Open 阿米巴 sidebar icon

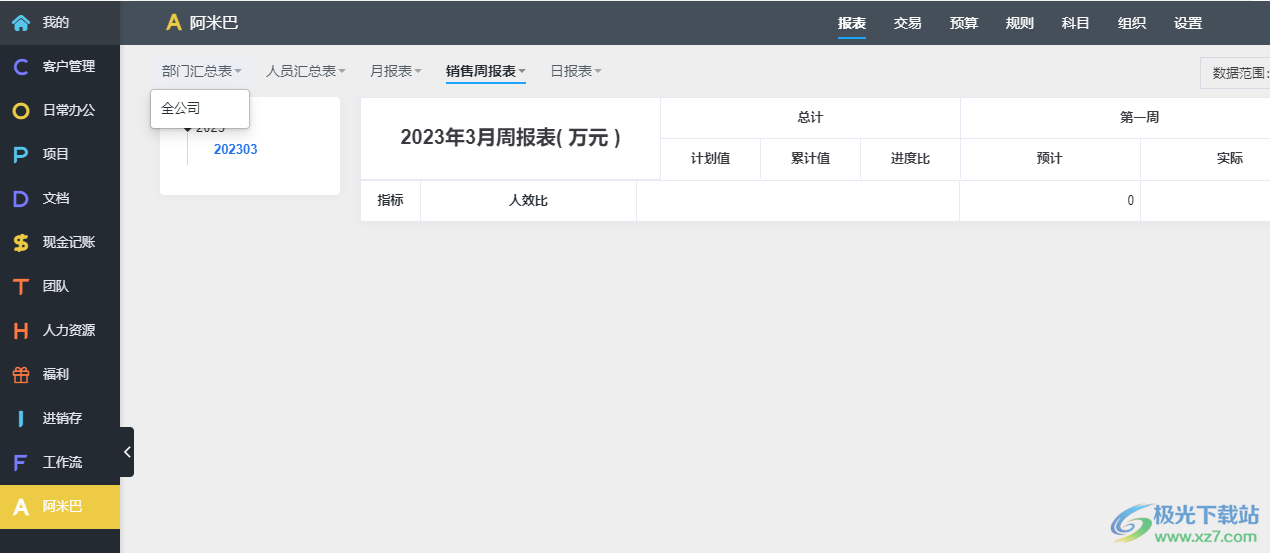click(x=20, y=507)
